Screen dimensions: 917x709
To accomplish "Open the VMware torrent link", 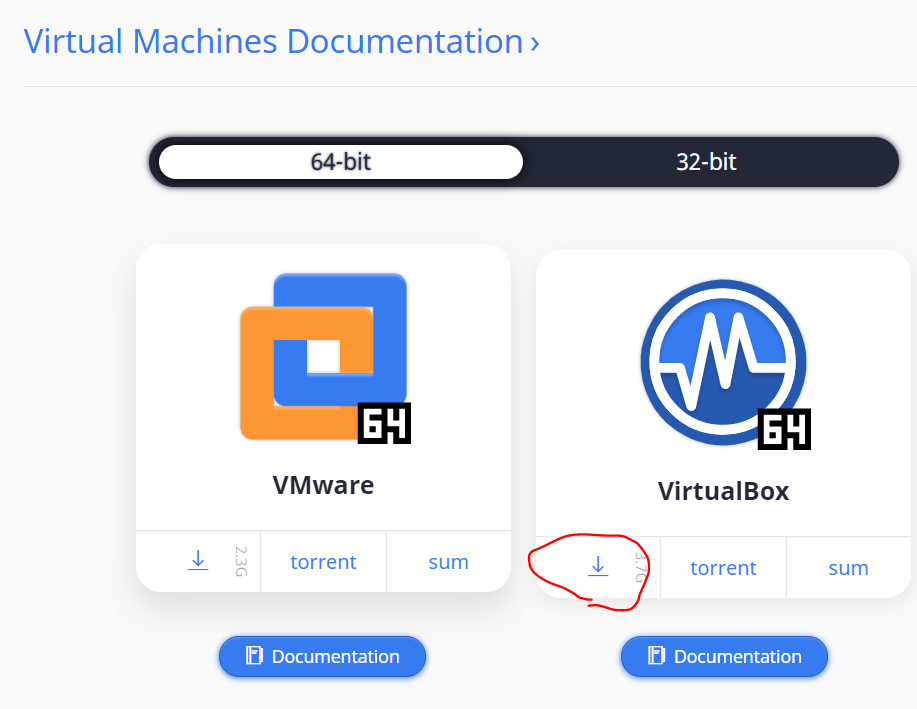I will point(323,562).
